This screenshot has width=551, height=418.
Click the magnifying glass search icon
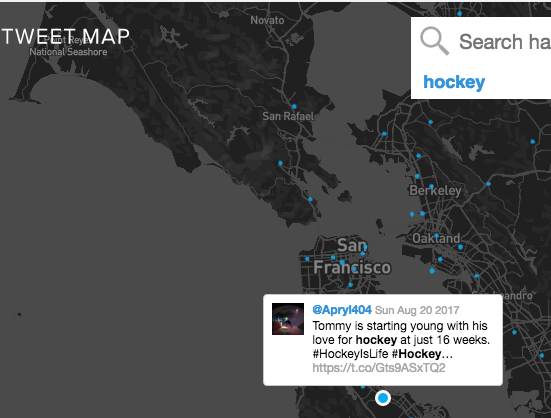(434, 41)
